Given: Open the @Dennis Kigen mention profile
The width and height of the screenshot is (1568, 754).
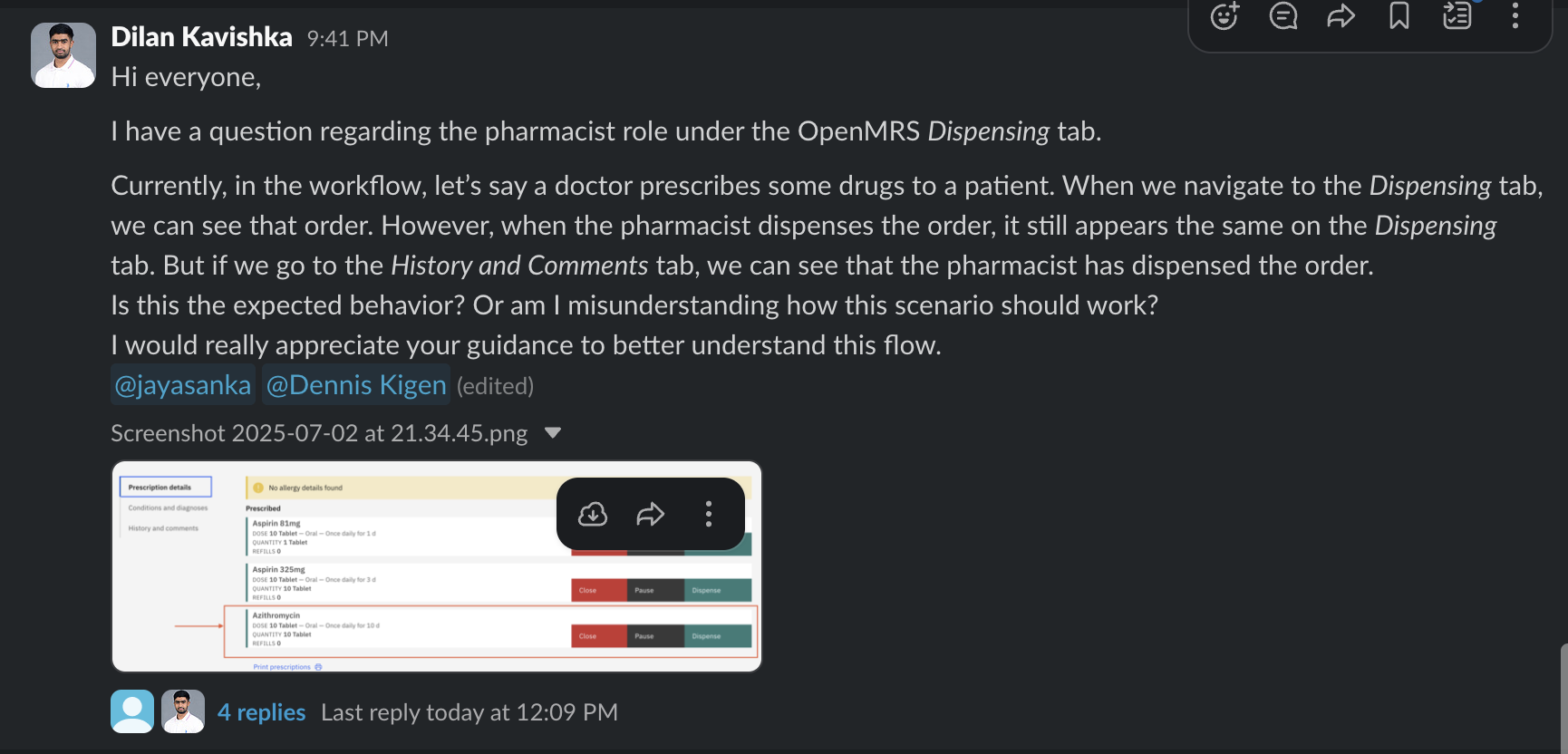Looking at the screenshot, I should [x=356, y=385].
